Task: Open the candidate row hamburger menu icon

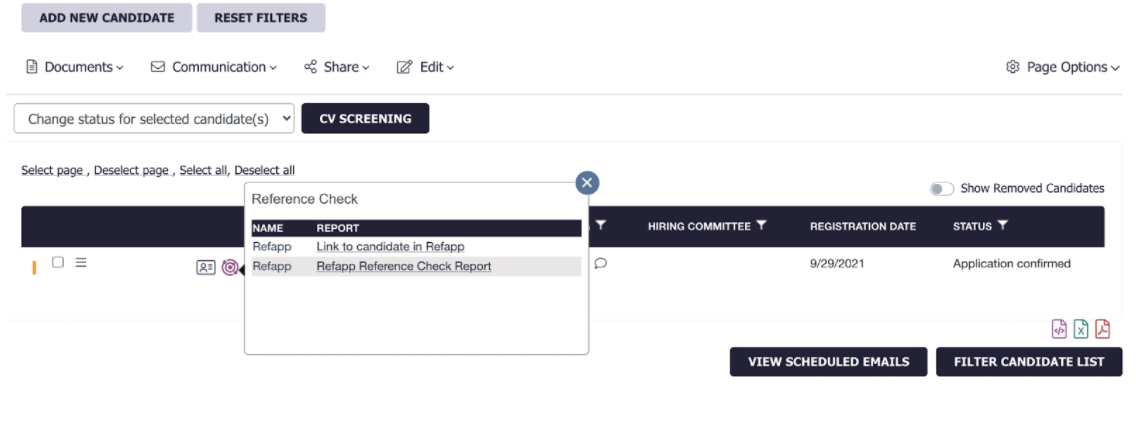Action: [x=81, y=262]
